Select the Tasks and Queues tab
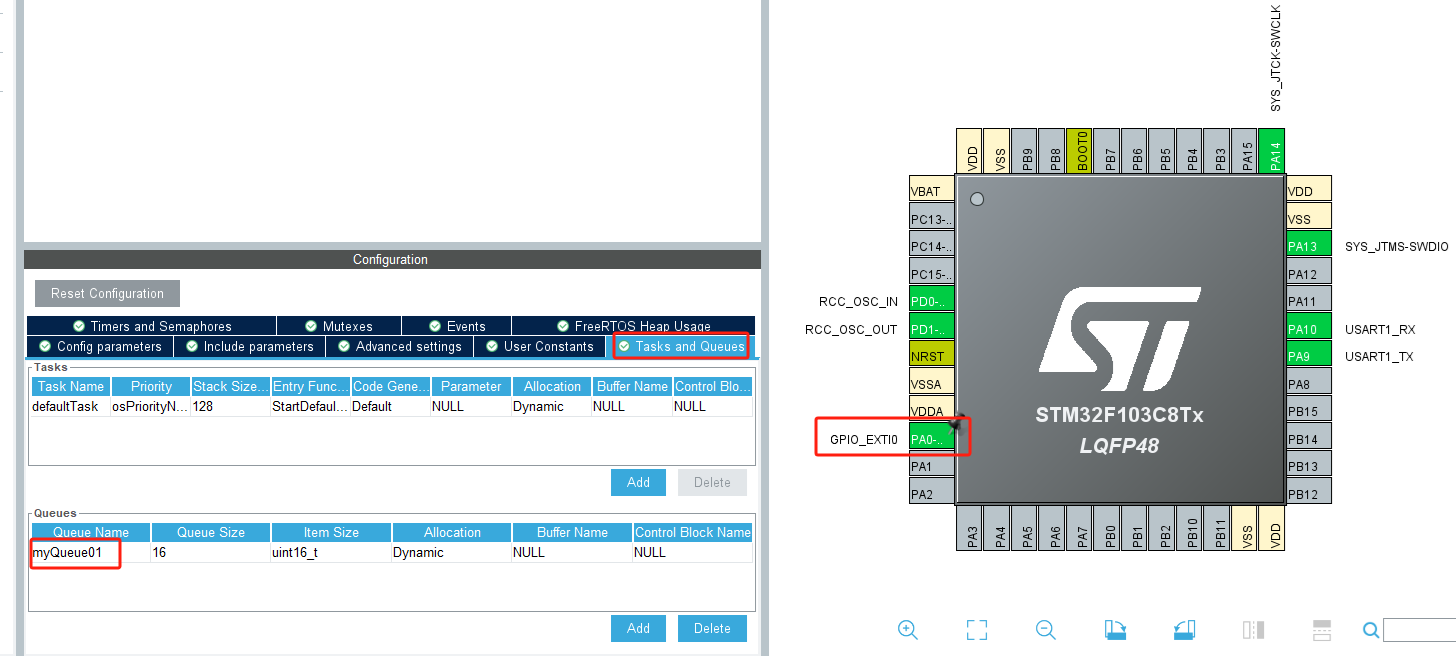1456x656 pixels. pos(680,346)
